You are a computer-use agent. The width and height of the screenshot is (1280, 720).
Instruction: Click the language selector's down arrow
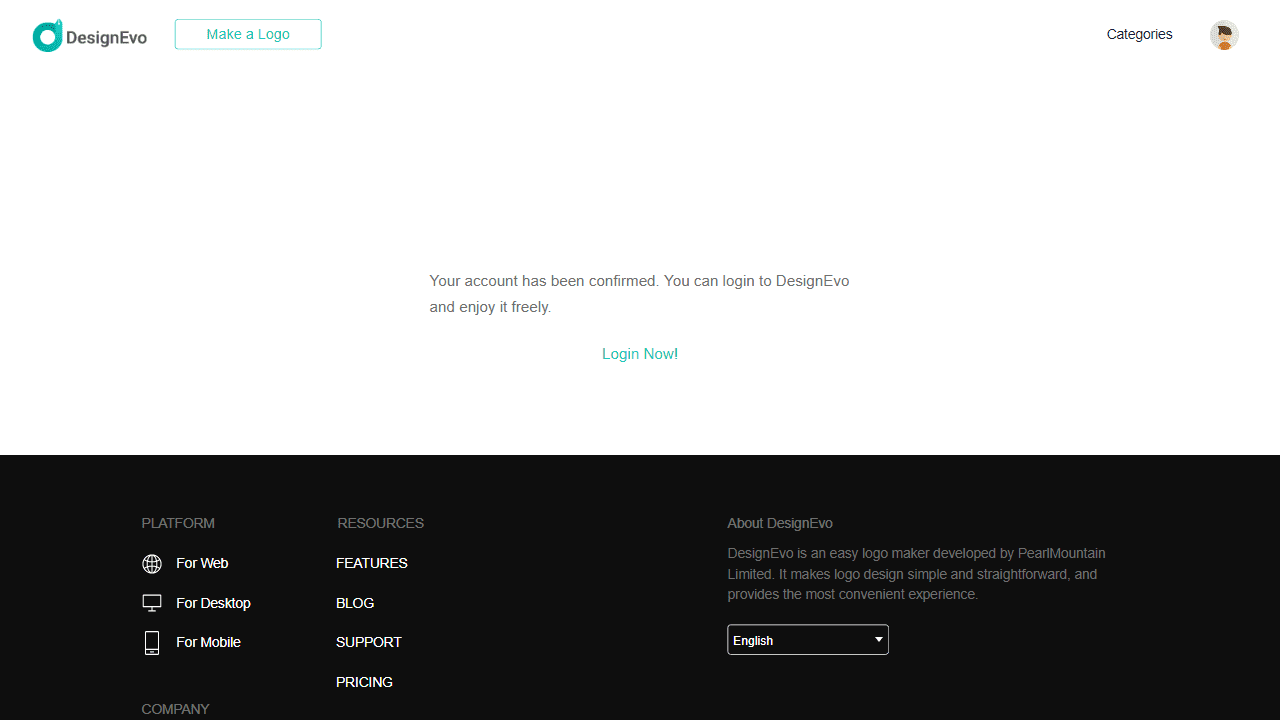878,640
